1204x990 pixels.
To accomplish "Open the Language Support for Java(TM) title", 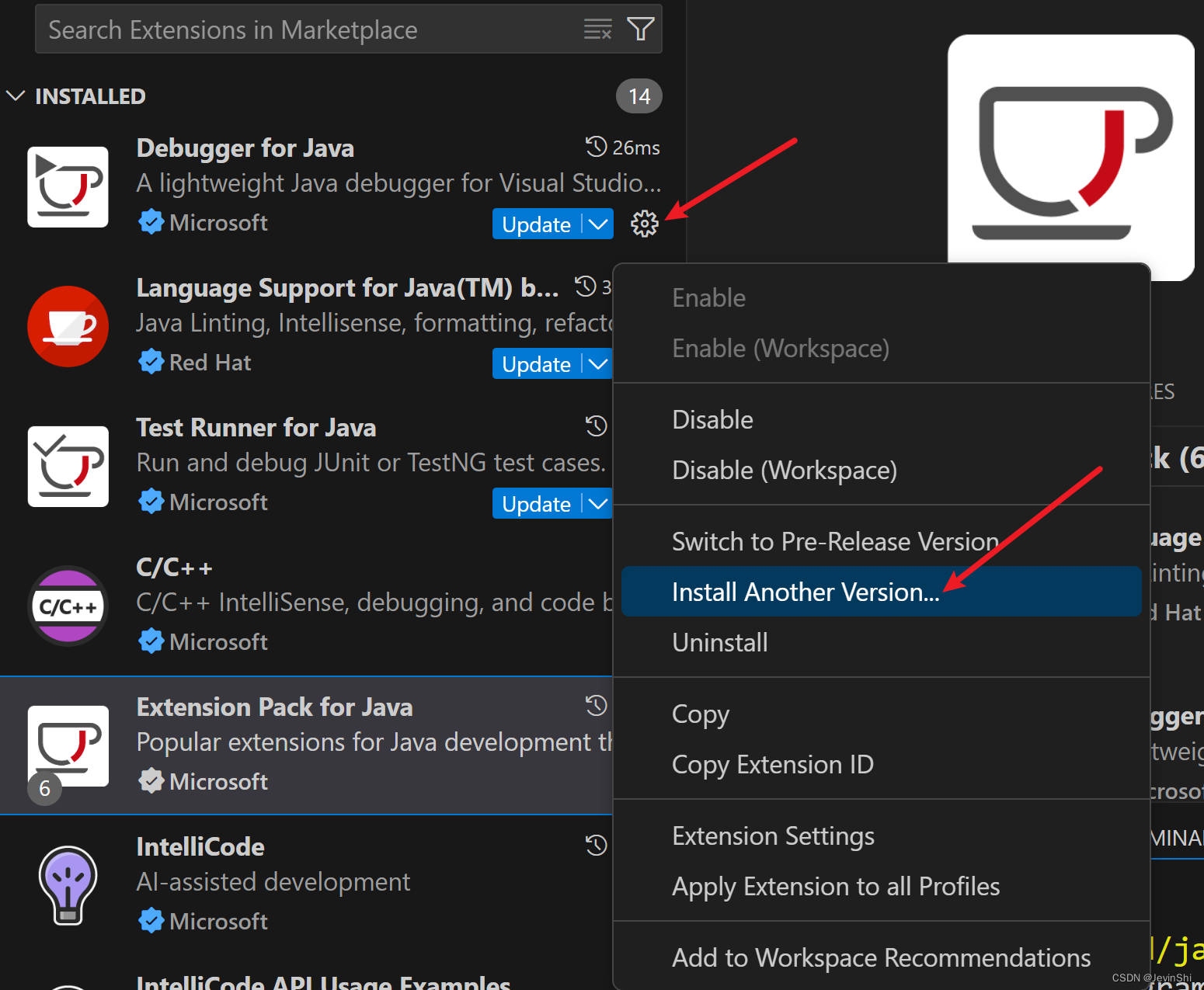I will pyautogui.click(x=347, y=287).
